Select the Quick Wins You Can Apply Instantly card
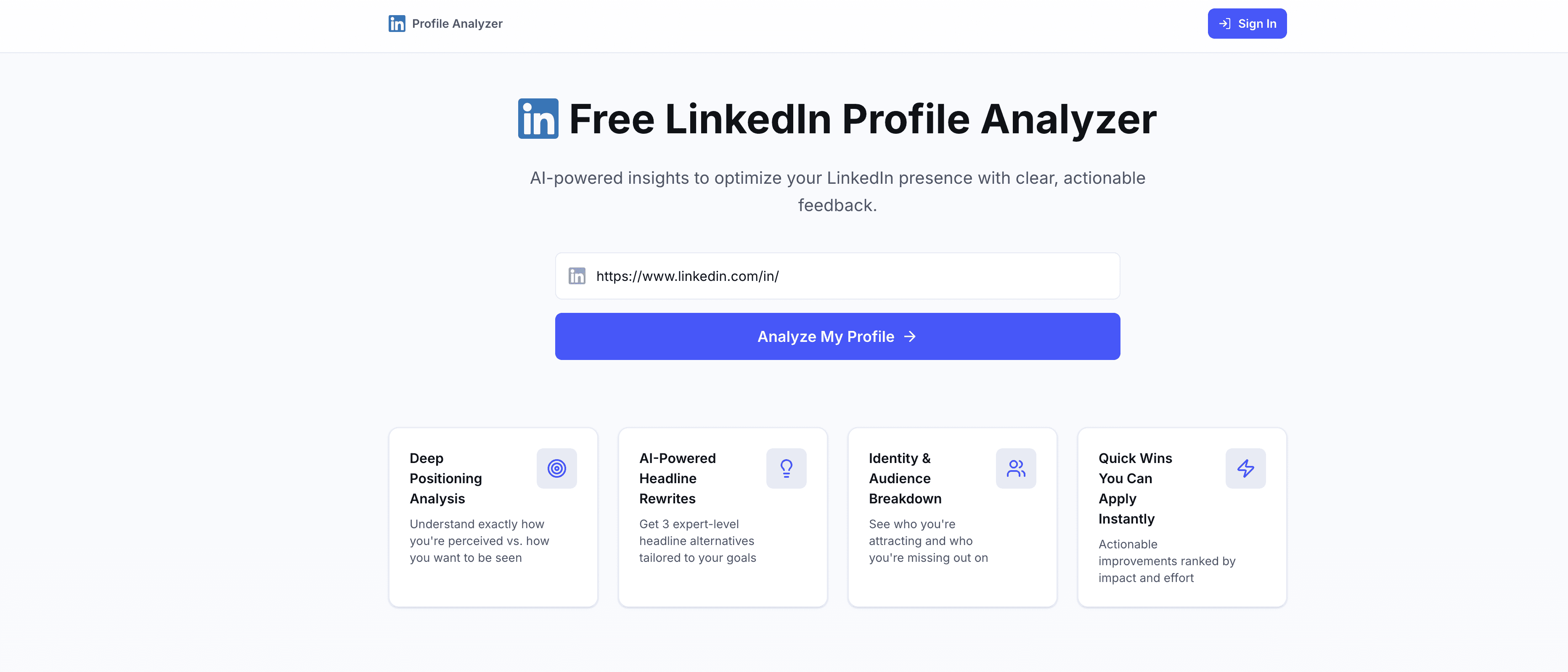Image resolution: width=1568 pixels, height=672 pixels. [x=1181, y=516]
